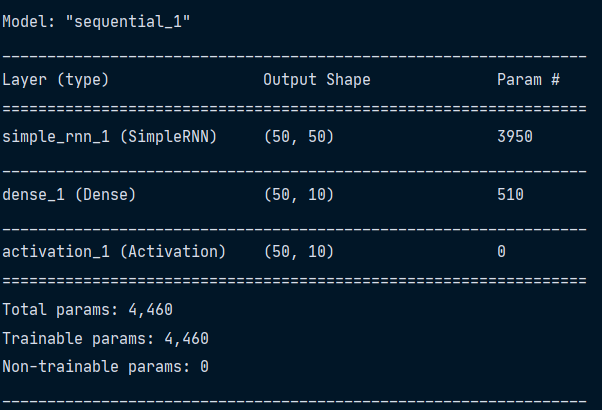Click the output shape of dense_1

(x=299, y=194)
